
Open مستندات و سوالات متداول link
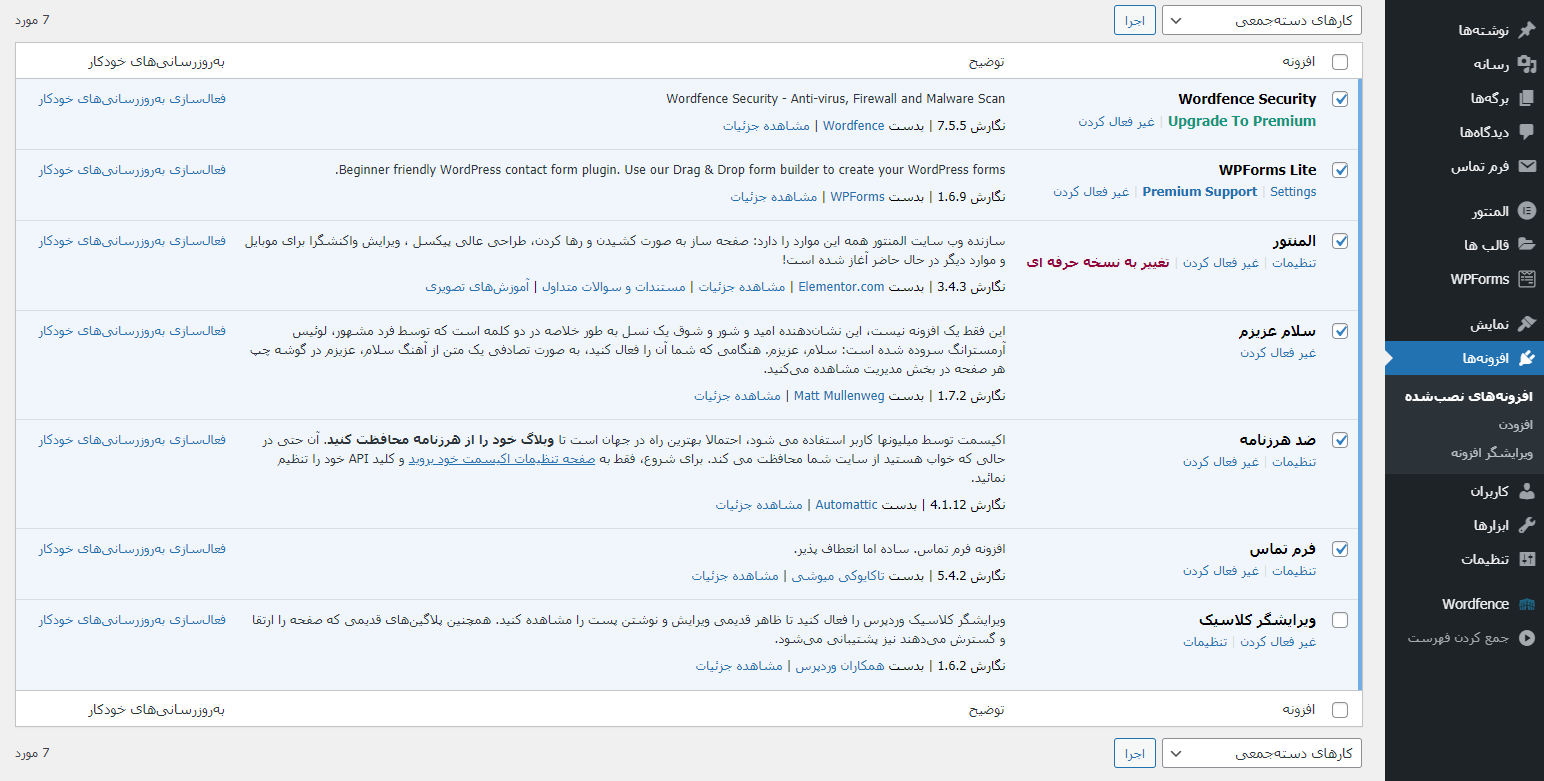614,287
